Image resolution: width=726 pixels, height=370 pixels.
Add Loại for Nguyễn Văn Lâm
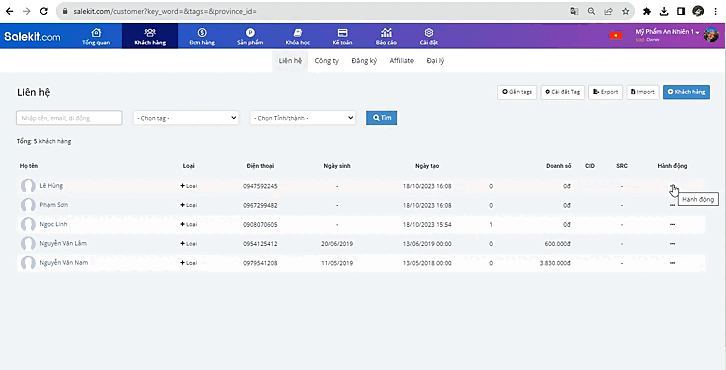188,244
